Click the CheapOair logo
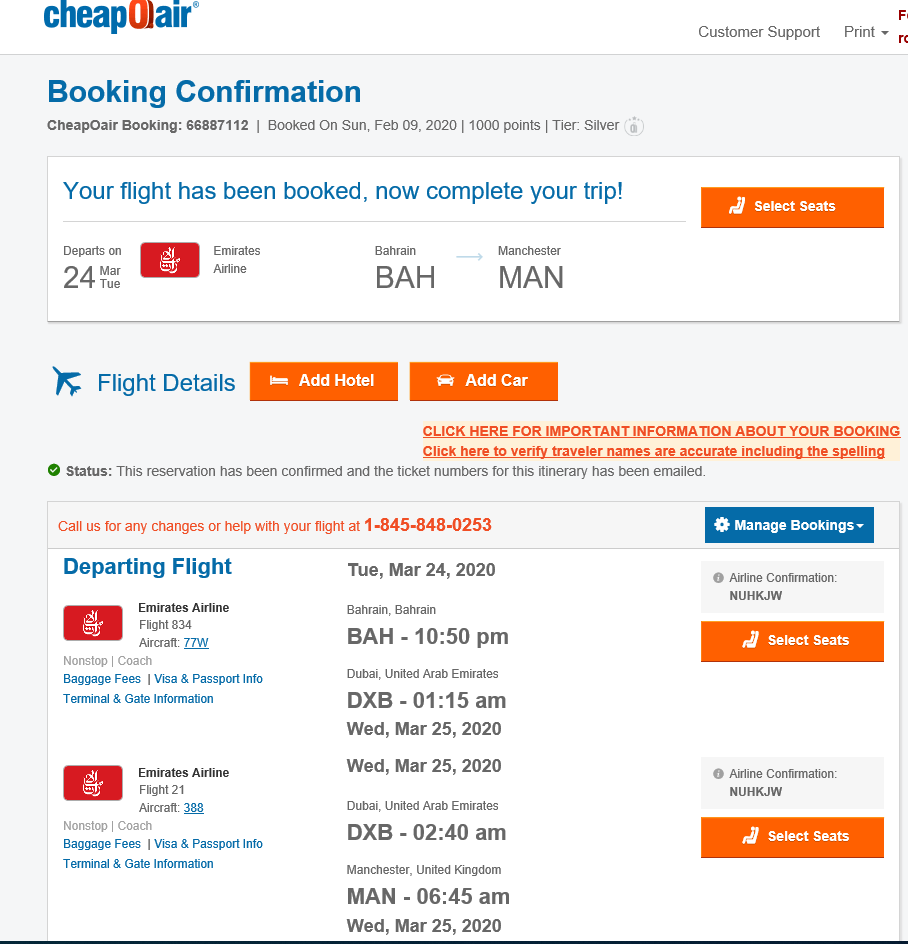The image size is (908, 944). coord(121,16)
